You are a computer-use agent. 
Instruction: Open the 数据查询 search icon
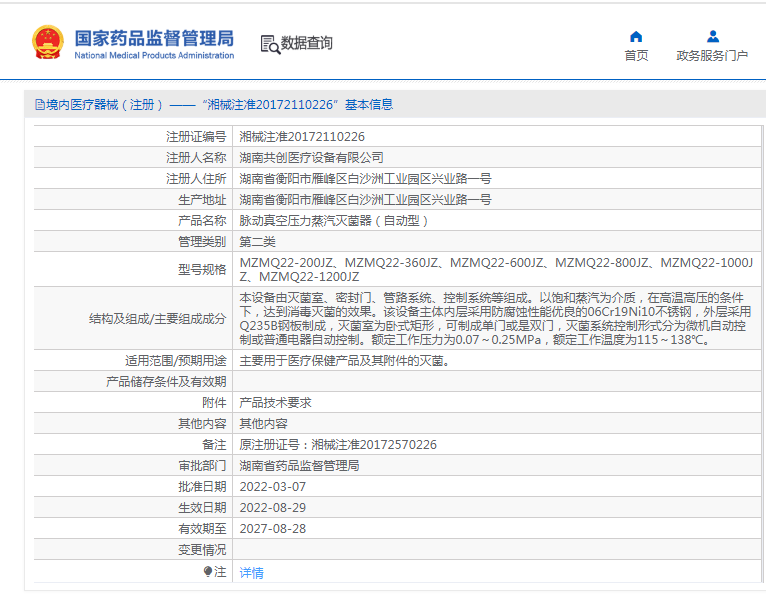[270, 44]
